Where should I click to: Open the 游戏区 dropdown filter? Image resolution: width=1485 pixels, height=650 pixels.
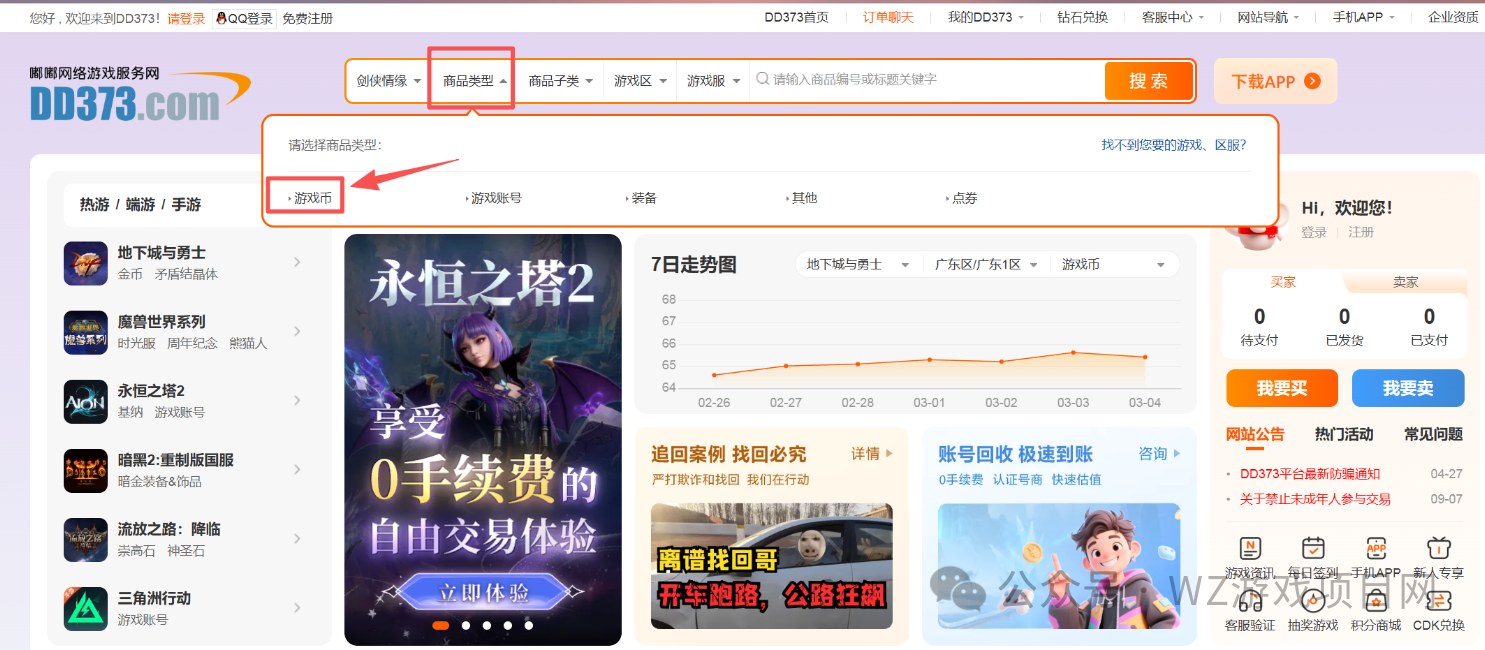tap(641, 81)
